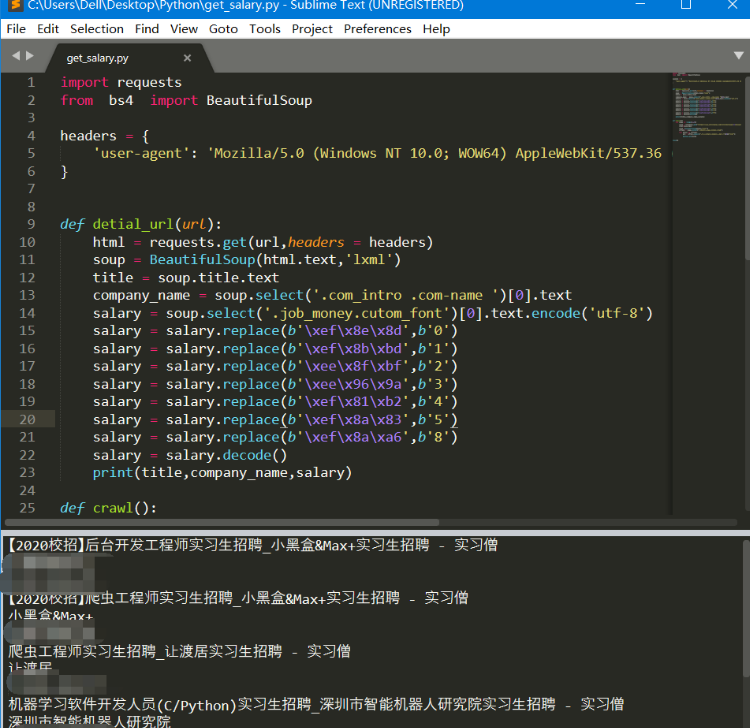Click the editor horizontal scrollbar
The height and width of the screenshot is (728, 750).
[221, 523]
